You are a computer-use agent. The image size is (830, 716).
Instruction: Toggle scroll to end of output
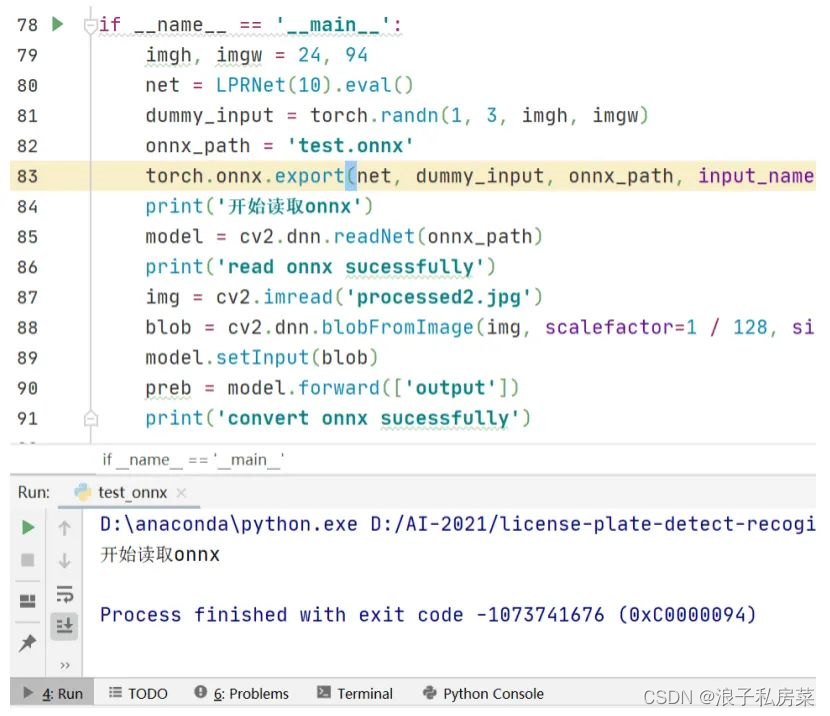[65, 626]
